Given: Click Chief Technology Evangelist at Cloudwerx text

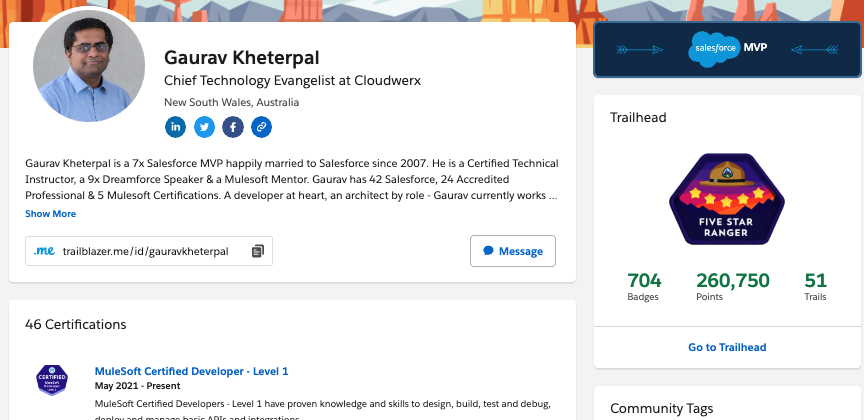Looking at the screenshot, I should (x=293, y=80).
